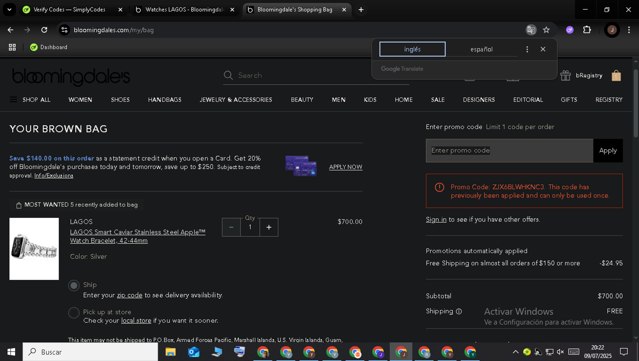Open the SHOES menu
Screen dimensions: 639x361
(x=120, y=99)
